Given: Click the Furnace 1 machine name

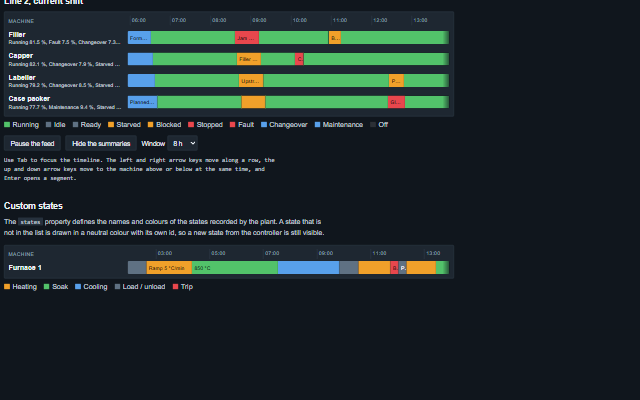Looking at the screenshot, I should 25,268.
